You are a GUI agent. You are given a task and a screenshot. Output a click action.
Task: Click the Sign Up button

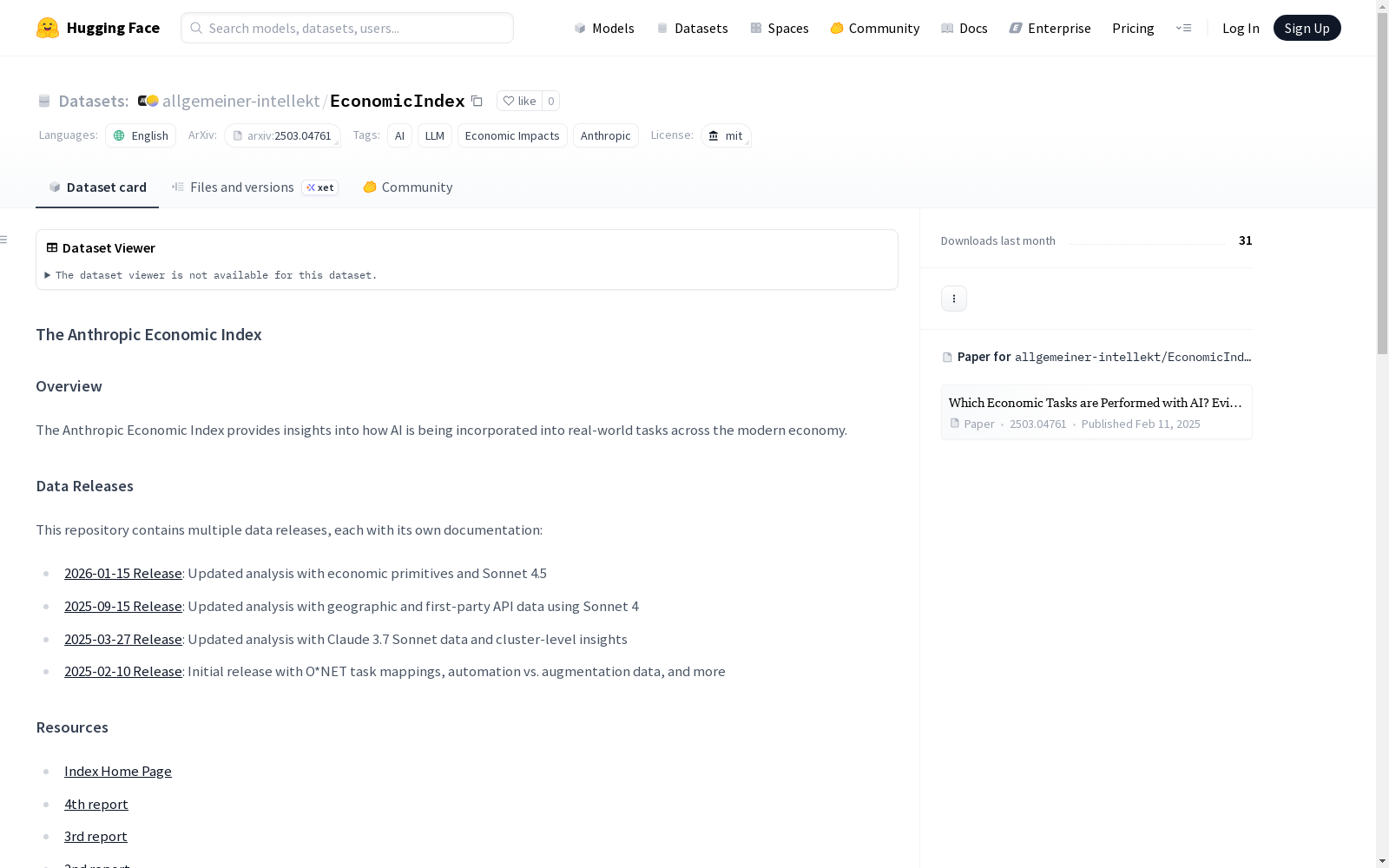click(1307, 28)
